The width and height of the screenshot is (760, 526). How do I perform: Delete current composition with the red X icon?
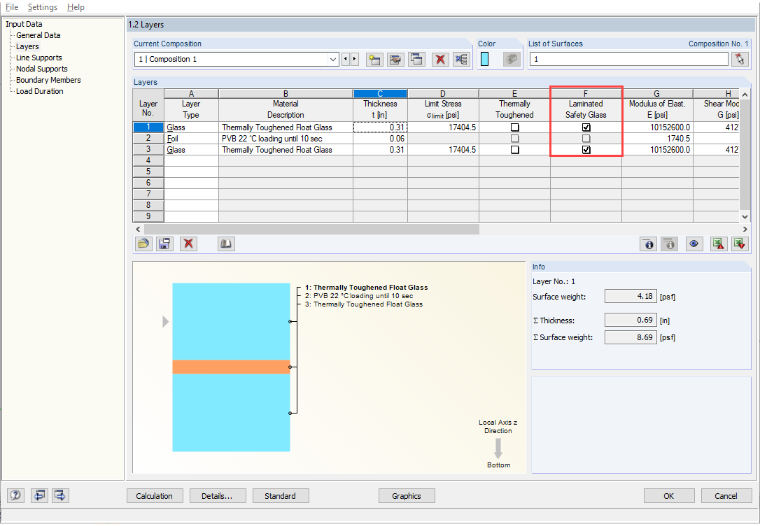[x=440, y=60]
